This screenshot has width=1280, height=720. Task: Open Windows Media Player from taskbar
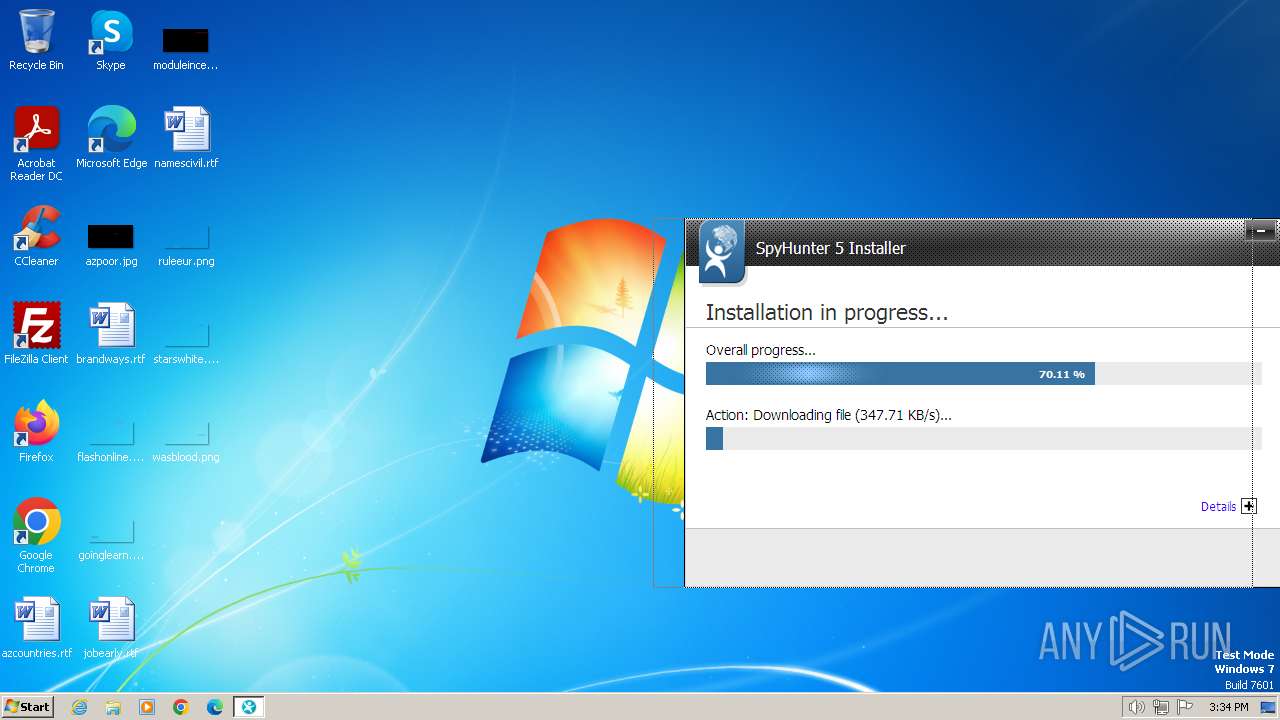coord(147,707)
